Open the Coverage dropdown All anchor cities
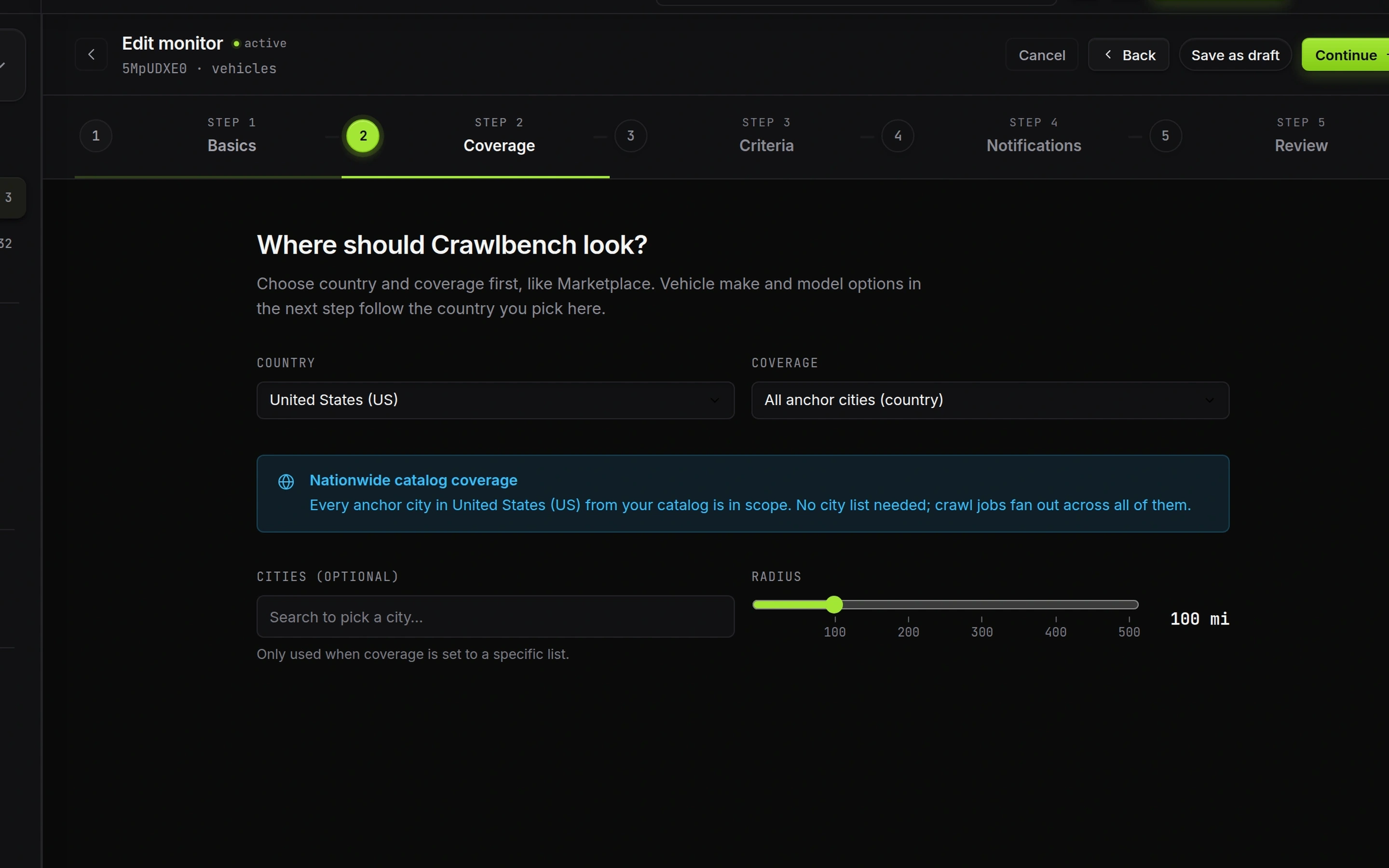This screenshot has height=868, width=1389. point(990,400)
